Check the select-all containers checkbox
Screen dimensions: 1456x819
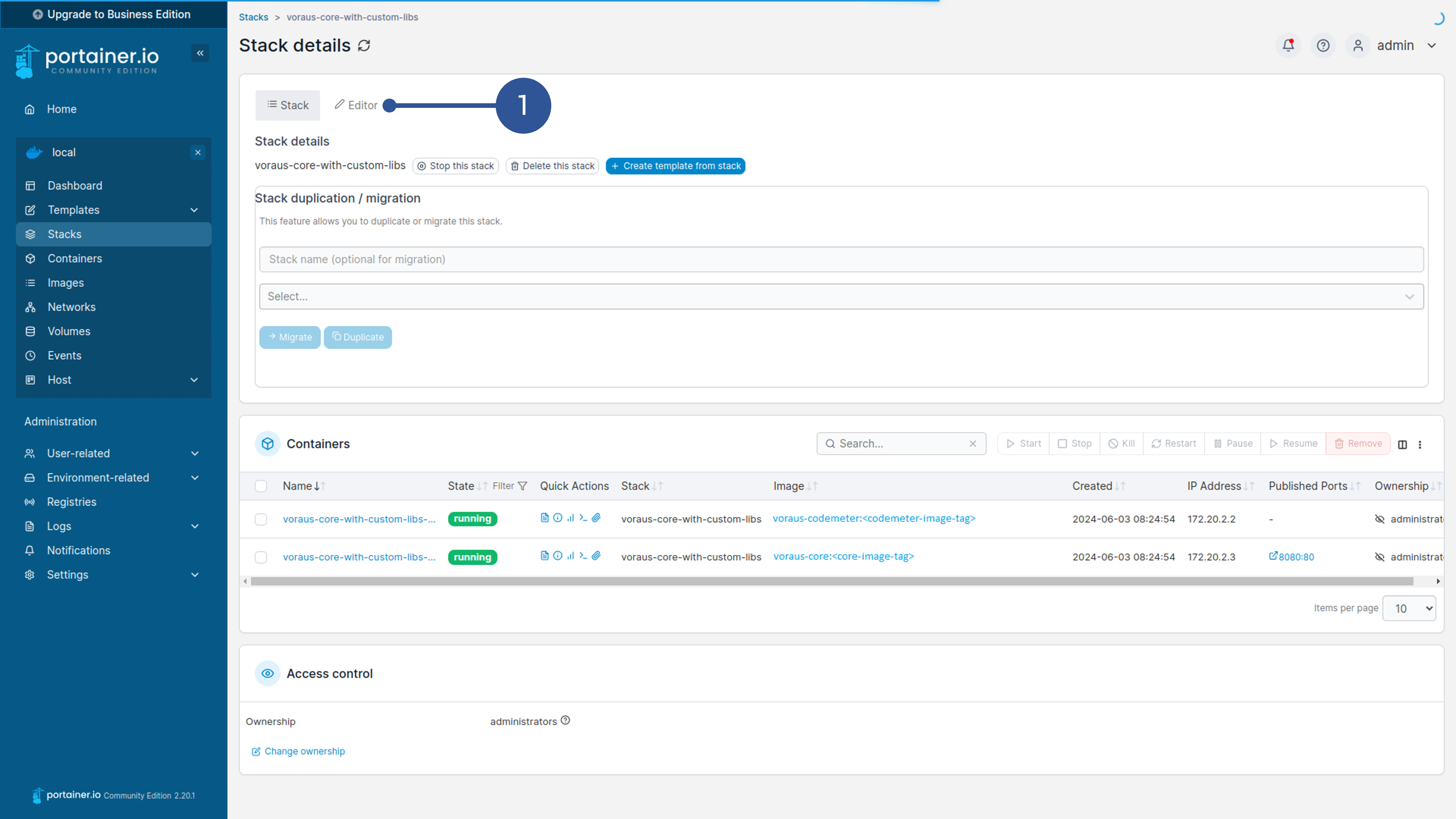click(x=260, y=486)
